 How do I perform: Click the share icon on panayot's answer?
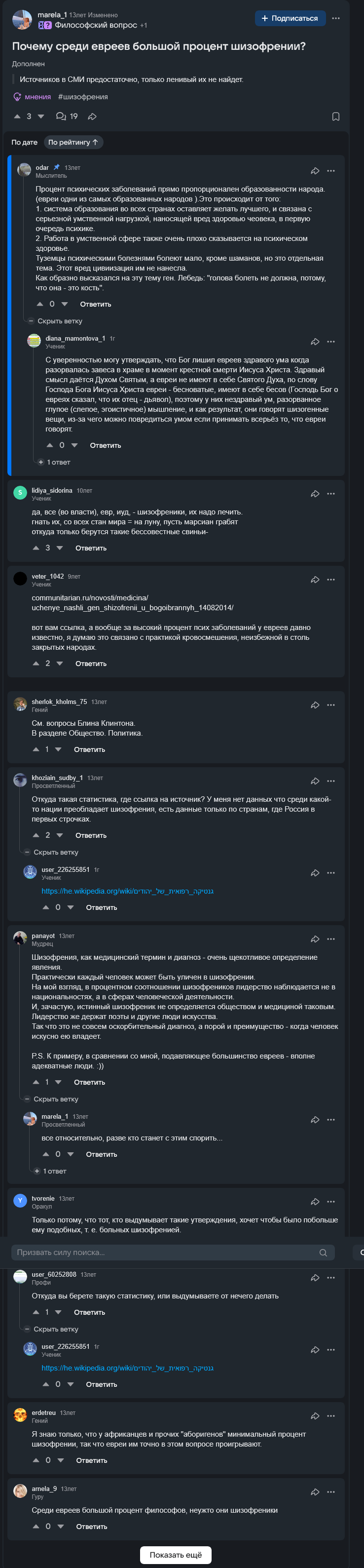[x=315, y=939]
